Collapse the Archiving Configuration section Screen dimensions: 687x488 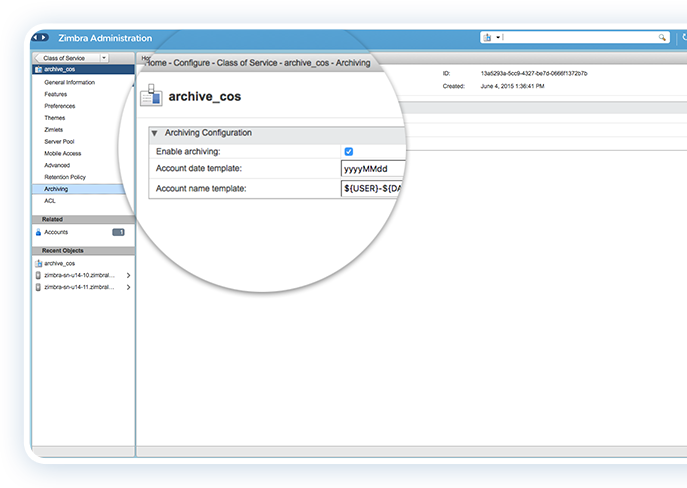click(154, 133)
